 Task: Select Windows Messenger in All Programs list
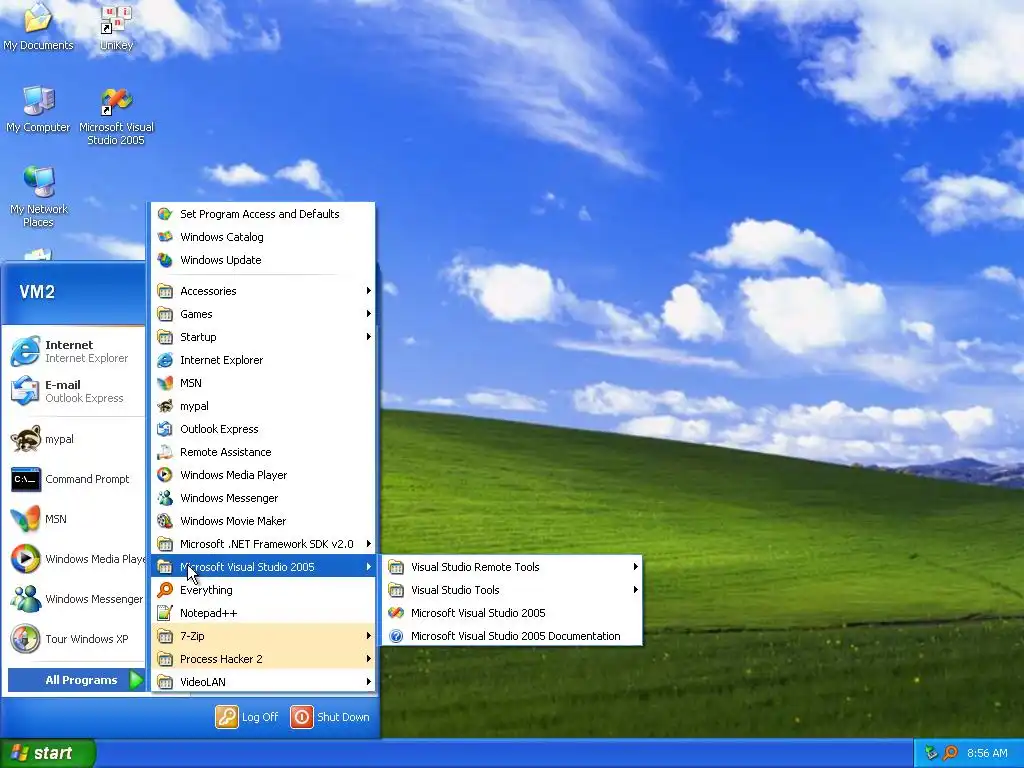click(263, 498)
